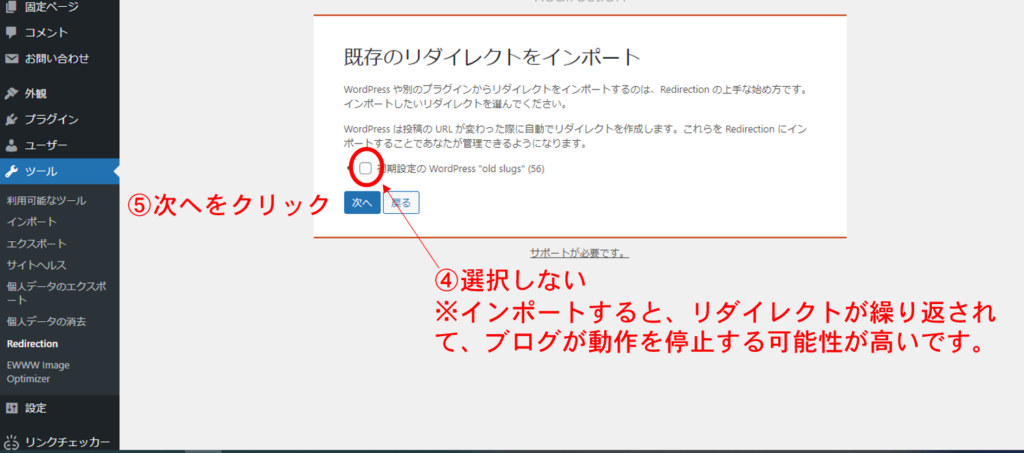Click the プラグイン plug icon
This screenshot has height=453, width=1024.
pos(11,119)
